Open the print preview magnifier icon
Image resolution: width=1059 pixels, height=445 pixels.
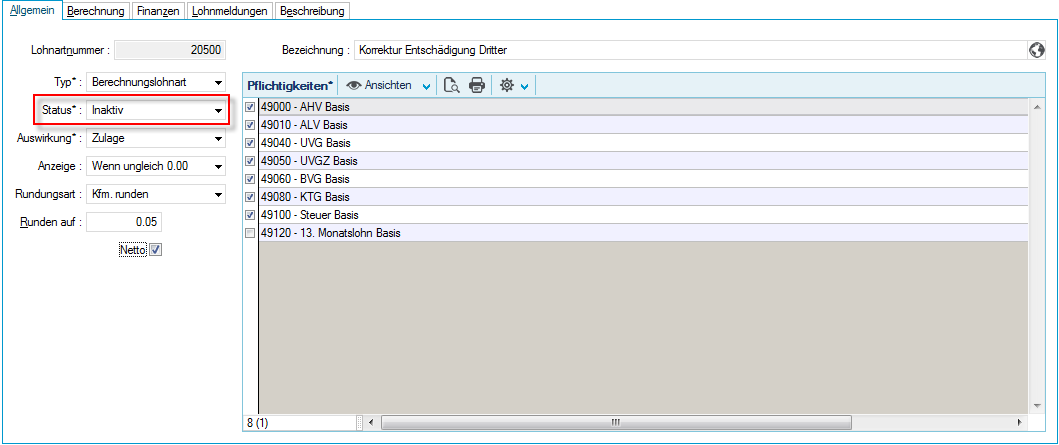452,86
